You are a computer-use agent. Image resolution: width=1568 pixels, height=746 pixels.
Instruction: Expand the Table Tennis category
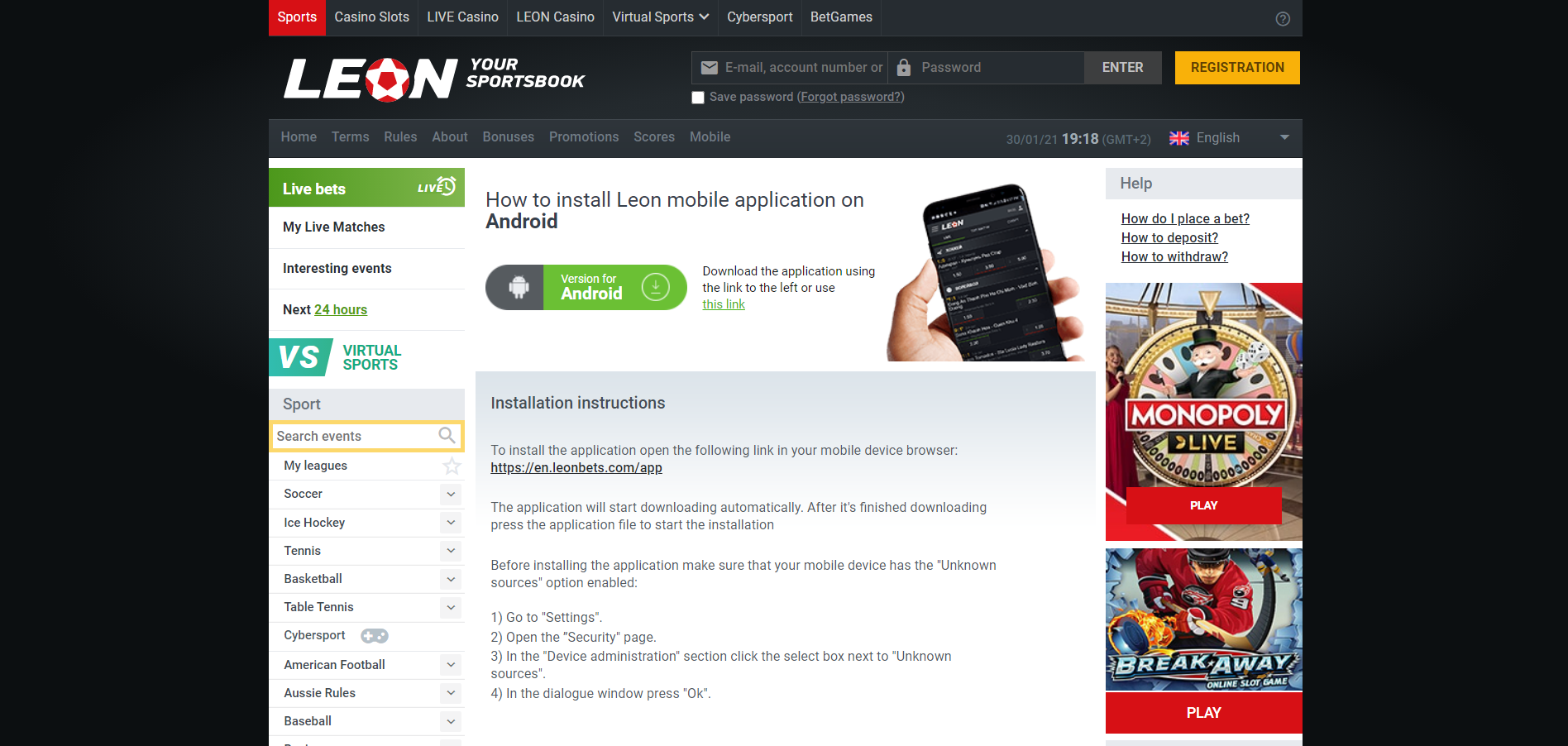pyautogui.click(x=451, y=607)
